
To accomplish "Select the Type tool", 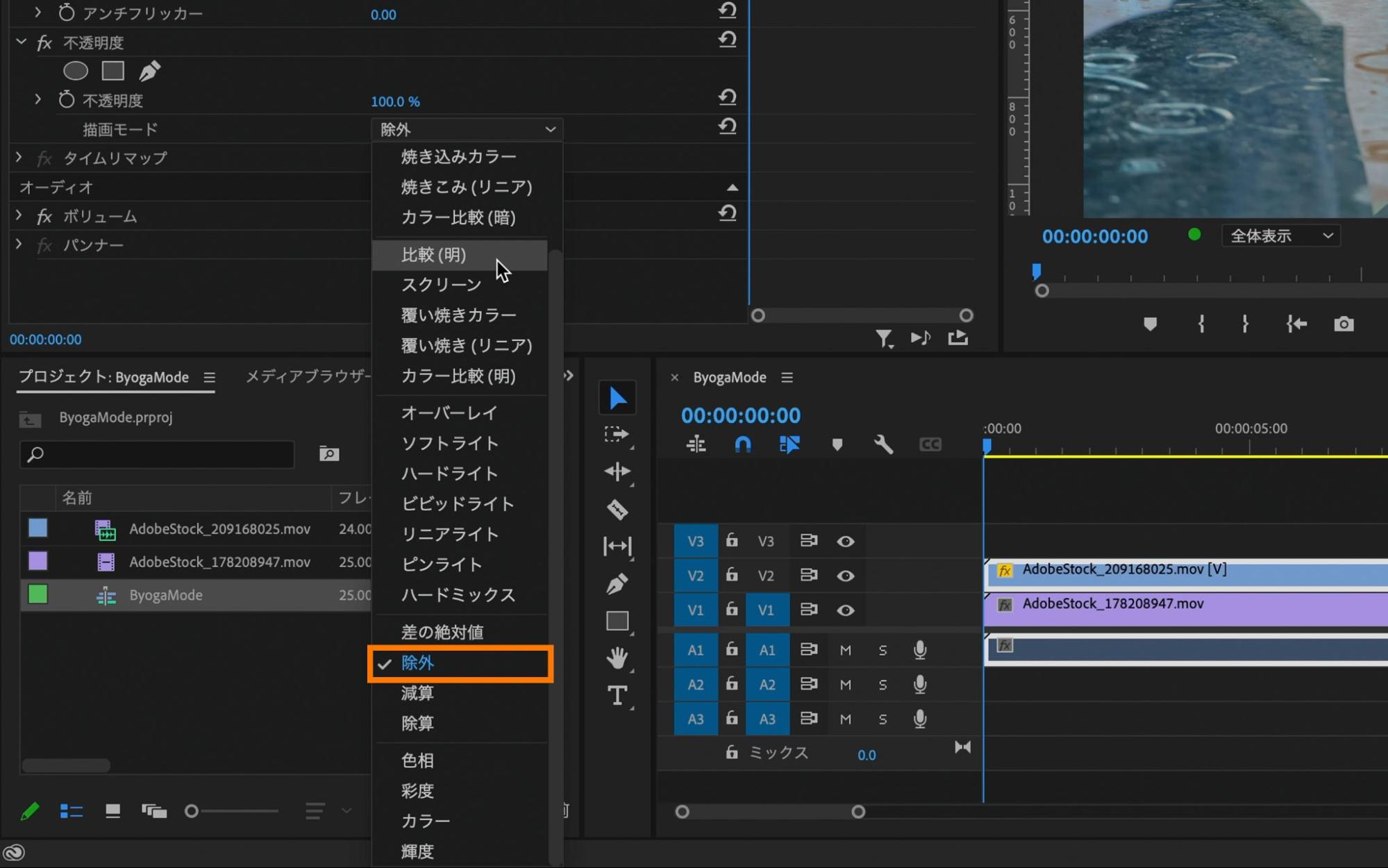I will [x=617, y=695].
